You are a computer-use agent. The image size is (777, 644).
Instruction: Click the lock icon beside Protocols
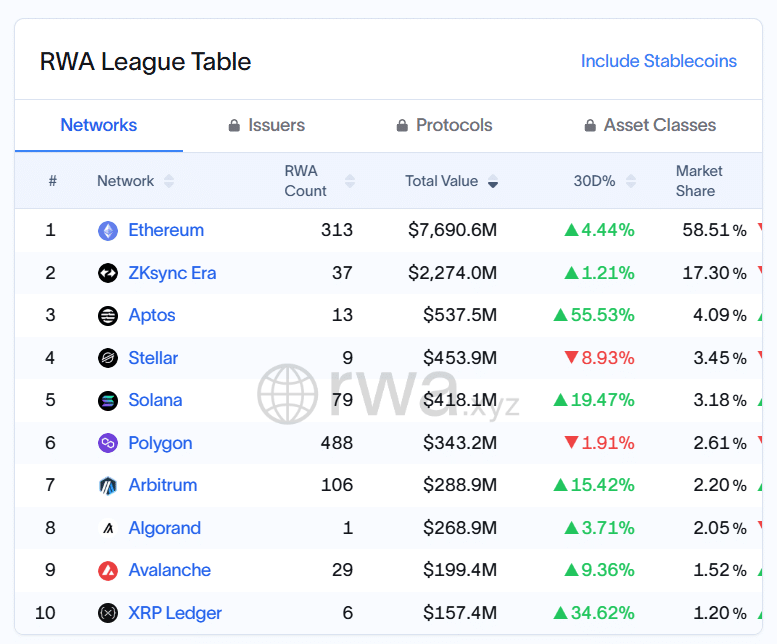402,125
